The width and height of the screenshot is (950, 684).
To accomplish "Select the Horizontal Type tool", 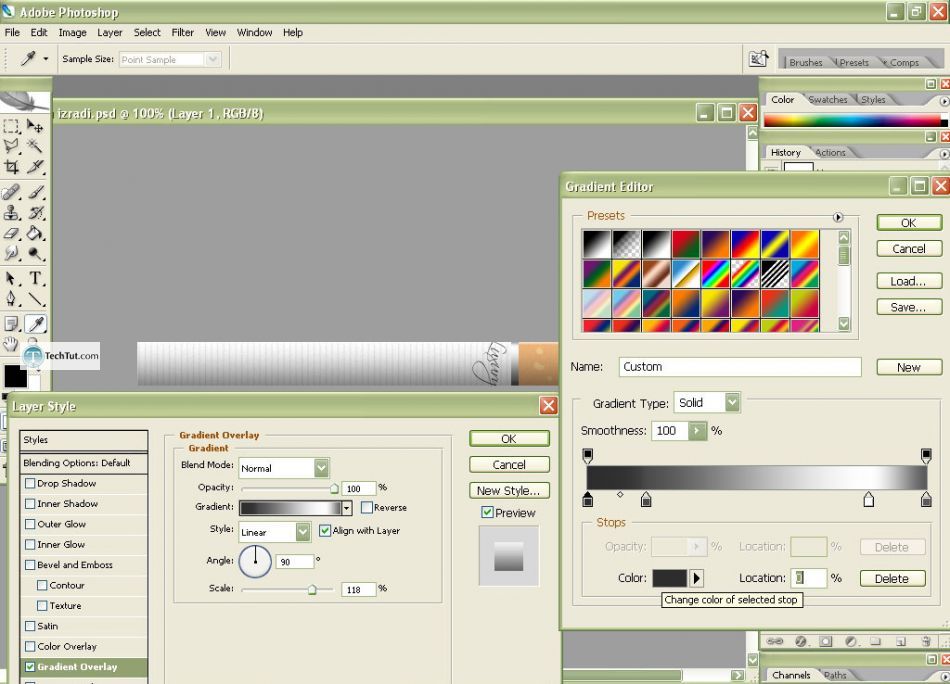I will click(36, 278).
